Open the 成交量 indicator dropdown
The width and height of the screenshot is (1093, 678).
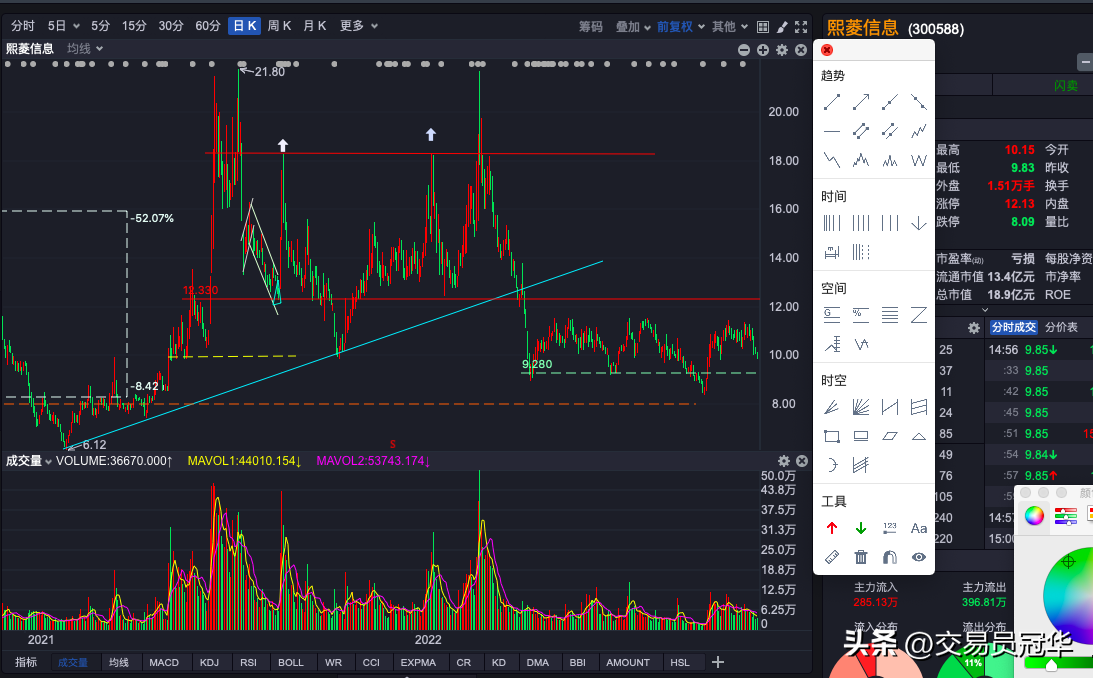pyautogui.click(x=29, y=461)
